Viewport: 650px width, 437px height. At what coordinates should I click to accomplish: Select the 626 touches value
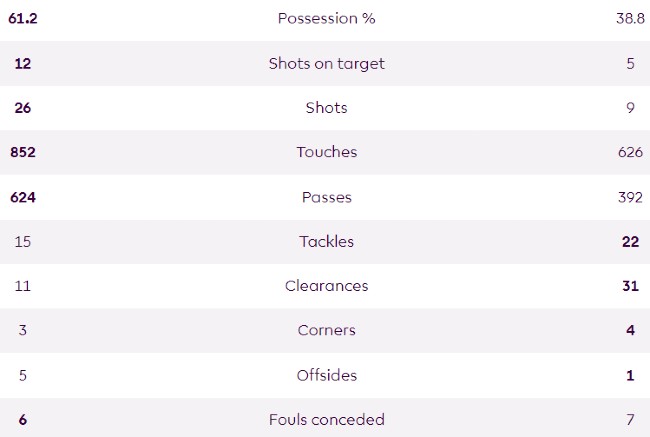click(627, 152)
